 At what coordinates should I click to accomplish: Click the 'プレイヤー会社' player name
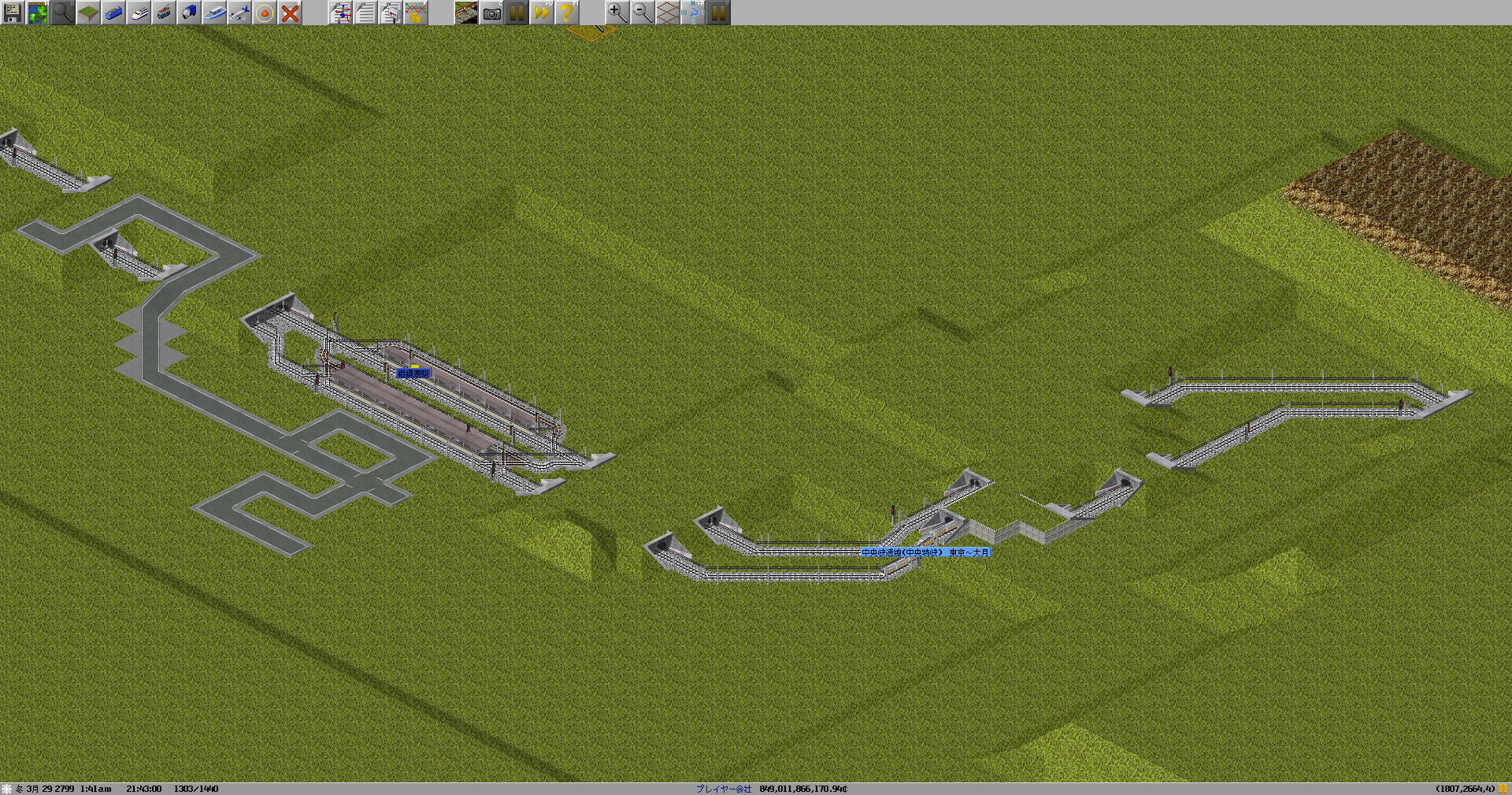[x=723, y=789]
